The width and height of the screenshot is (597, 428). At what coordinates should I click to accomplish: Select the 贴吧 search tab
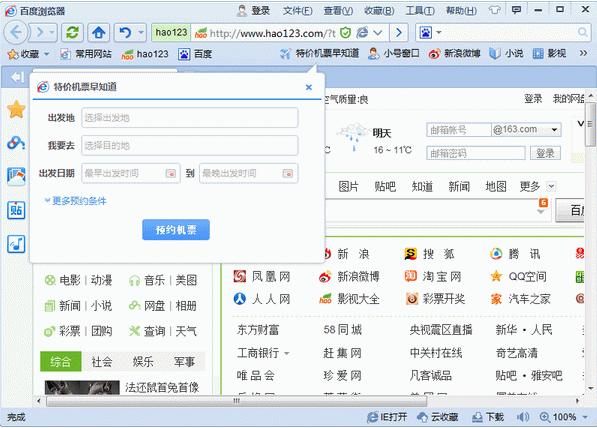(x=385, y=187)
